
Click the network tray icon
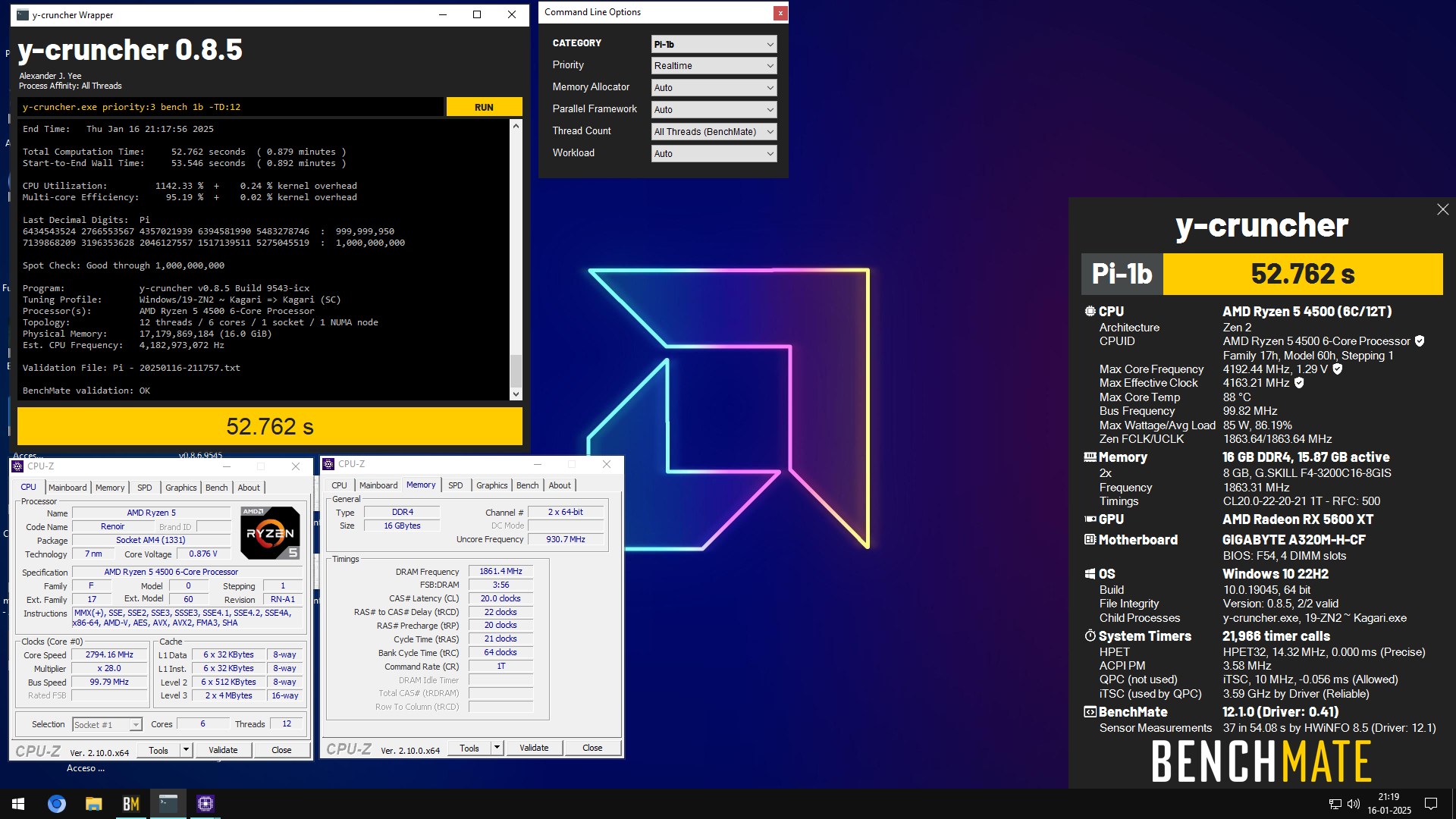click(x=1335, y=804)
